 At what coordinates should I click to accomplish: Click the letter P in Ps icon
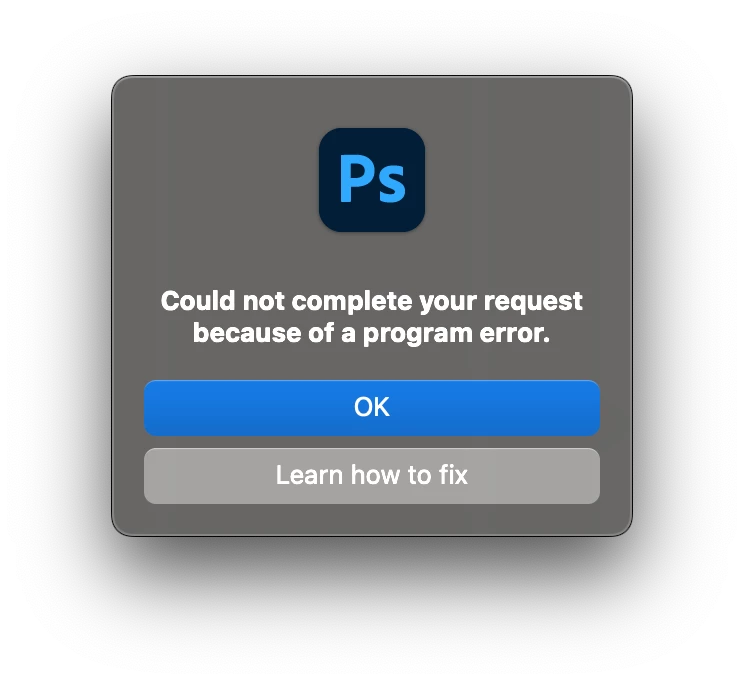click(356, 179)
